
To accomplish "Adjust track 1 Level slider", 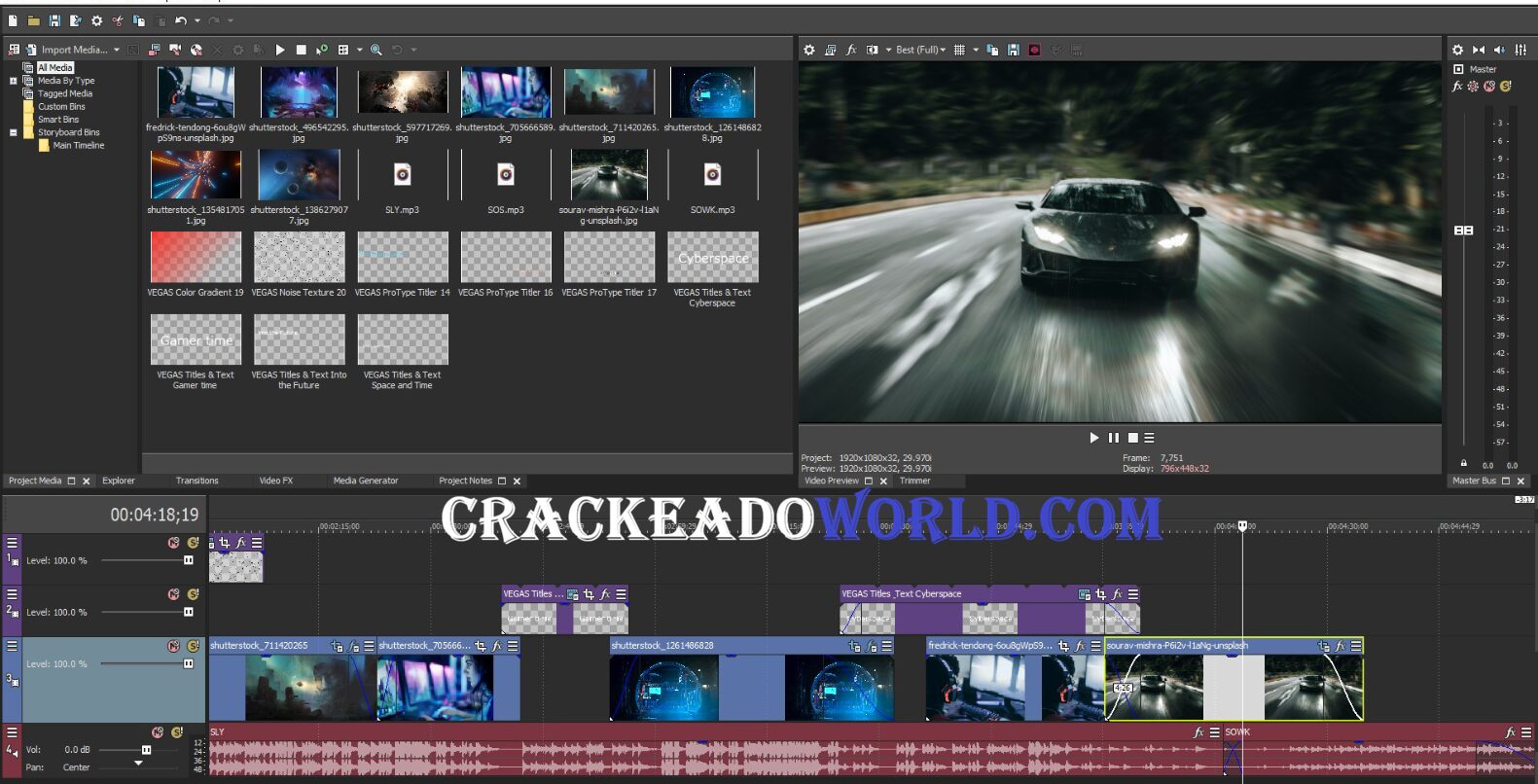I will pos(188,560).
